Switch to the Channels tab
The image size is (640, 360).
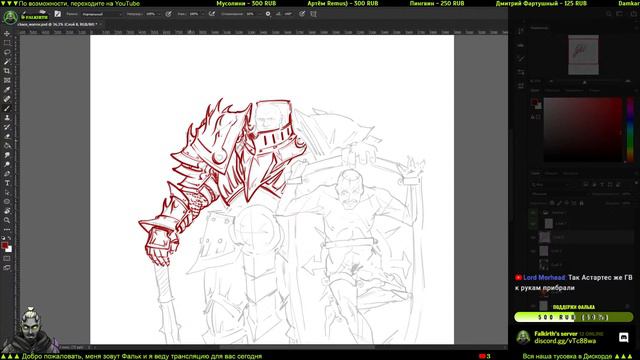[x=551, y=173]
